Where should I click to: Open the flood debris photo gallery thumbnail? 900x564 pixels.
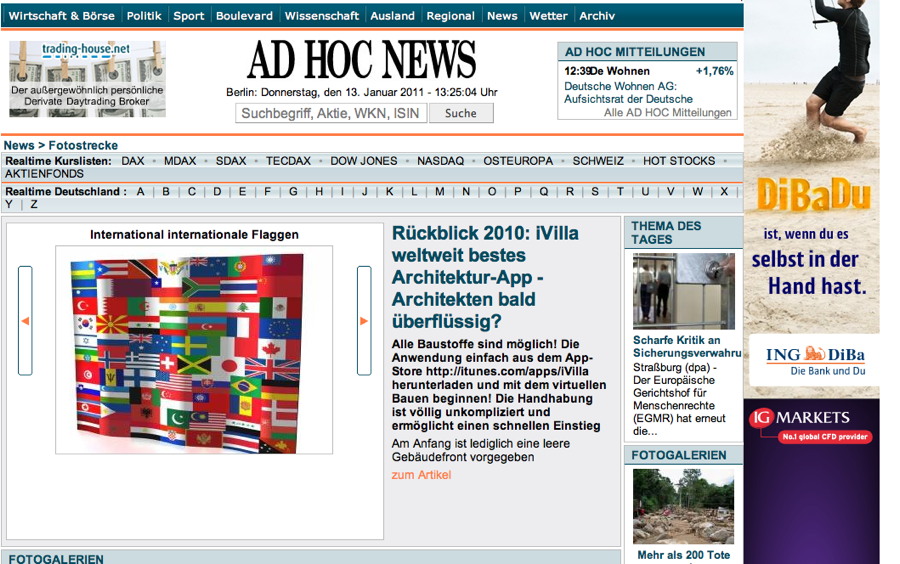[684, 507]
